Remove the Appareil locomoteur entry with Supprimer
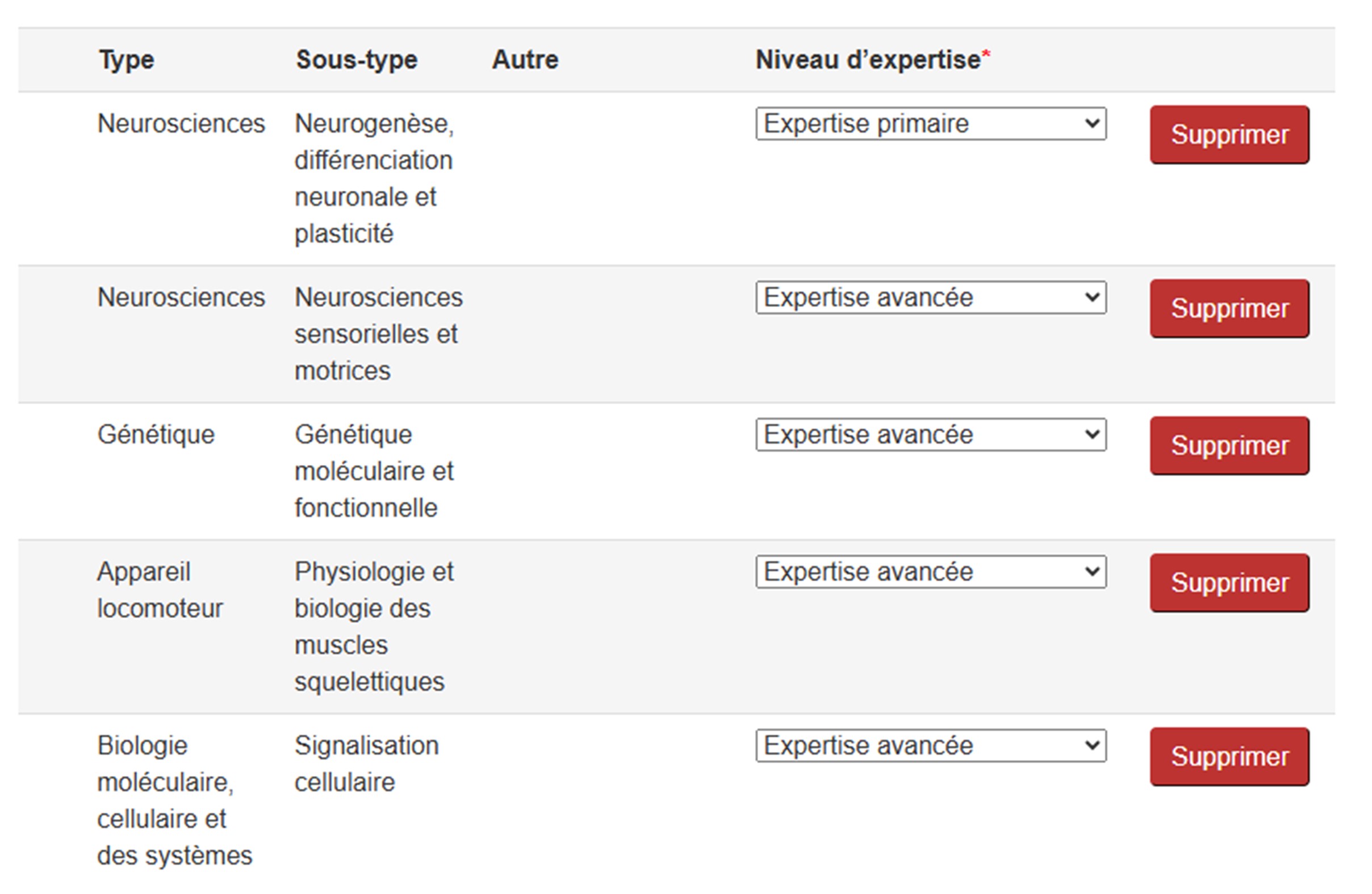1372x894 pixels. [x=1229, y=583]
